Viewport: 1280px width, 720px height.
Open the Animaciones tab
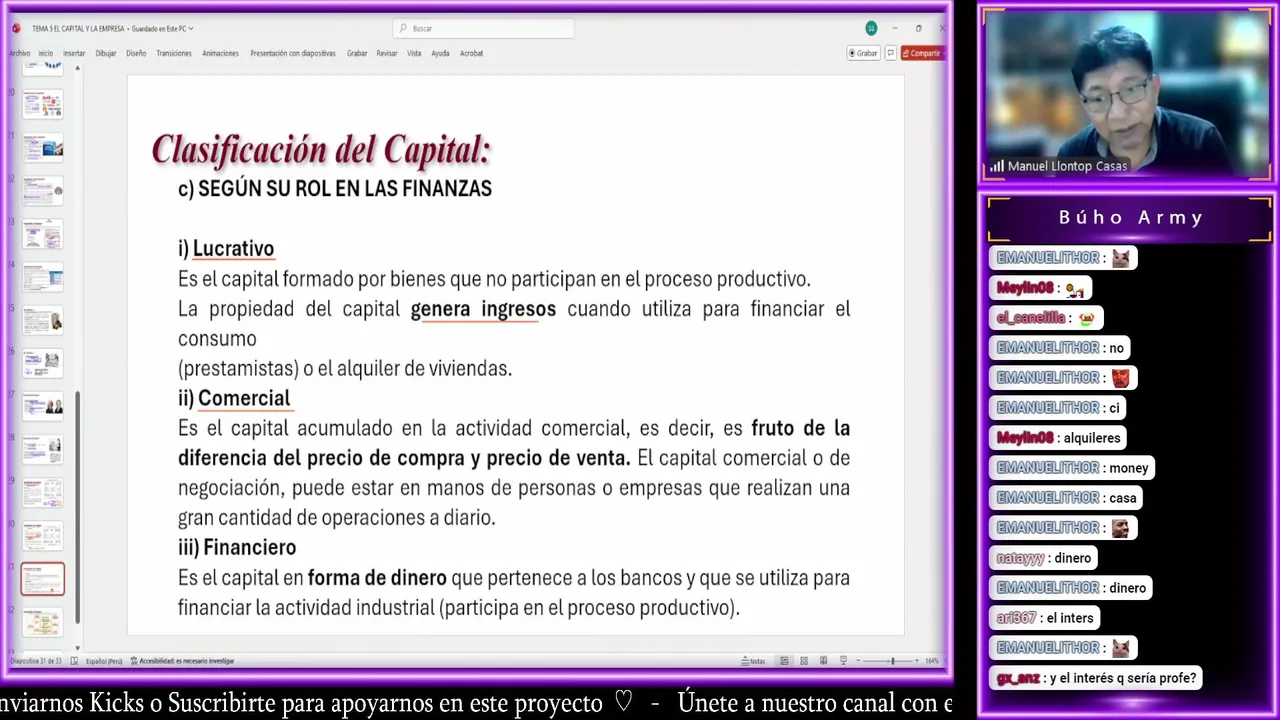[x=220, y=53]
